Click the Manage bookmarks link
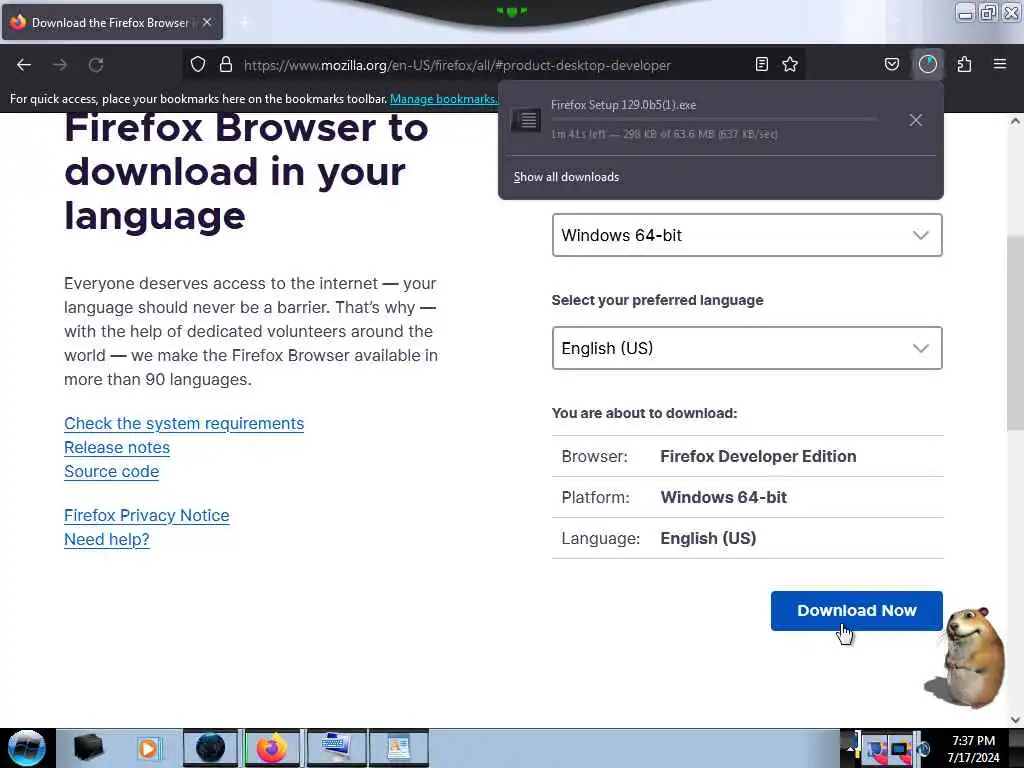The width and height of the screenshot is (1024, 768). tap(444, 99)
